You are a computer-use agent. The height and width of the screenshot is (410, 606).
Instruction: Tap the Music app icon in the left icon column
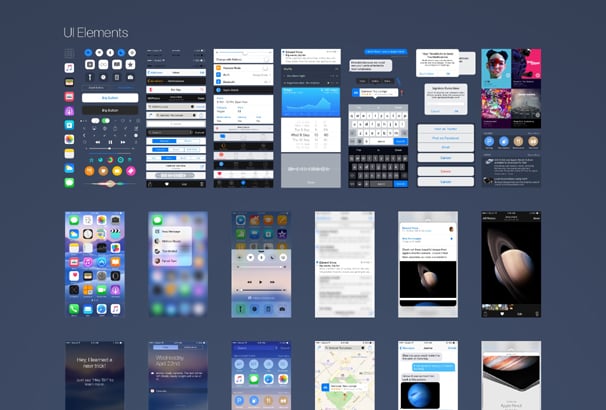(69, 68)
